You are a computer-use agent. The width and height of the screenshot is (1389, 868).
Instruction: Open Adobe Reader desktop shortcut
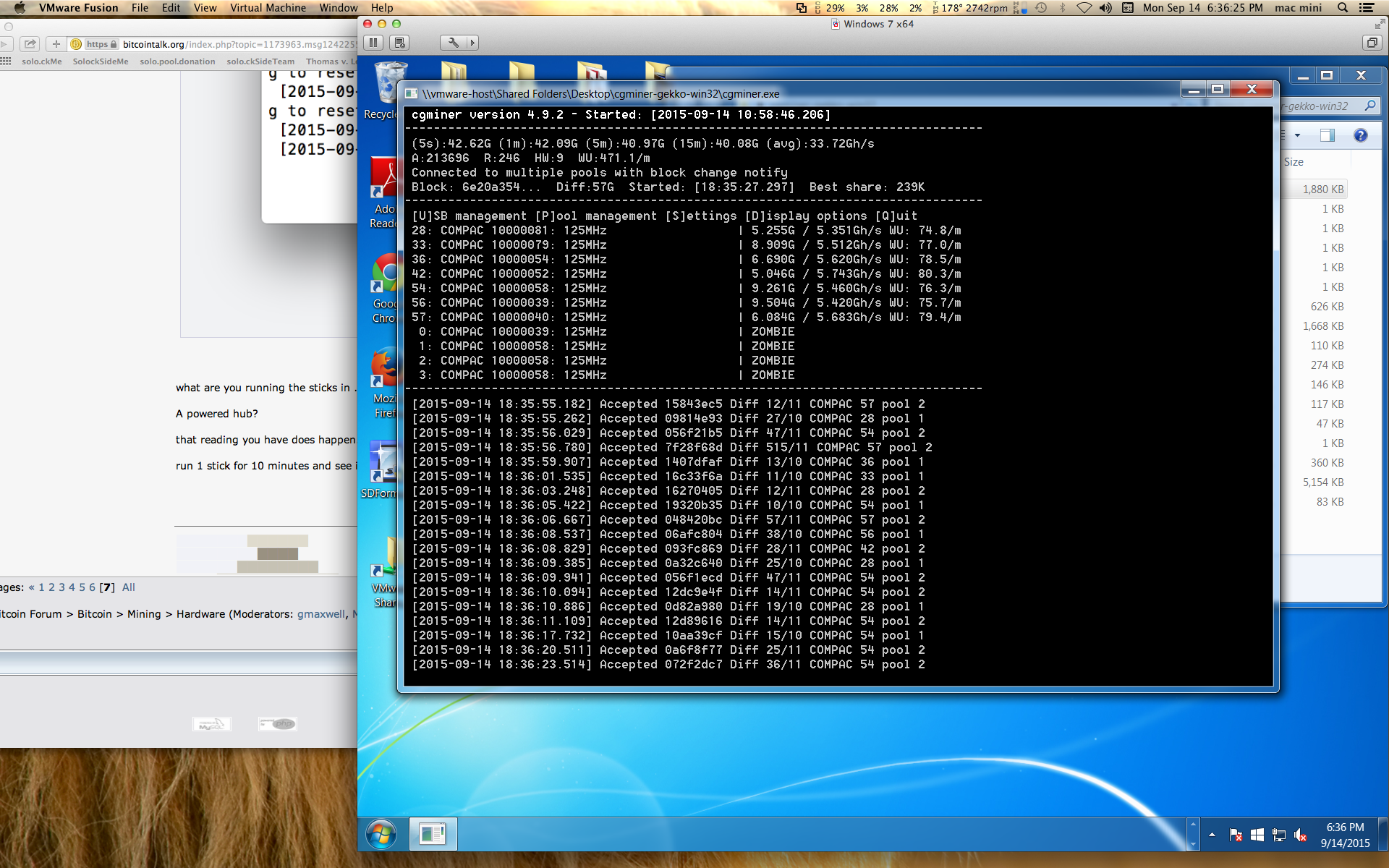click(x=383, y=193)
